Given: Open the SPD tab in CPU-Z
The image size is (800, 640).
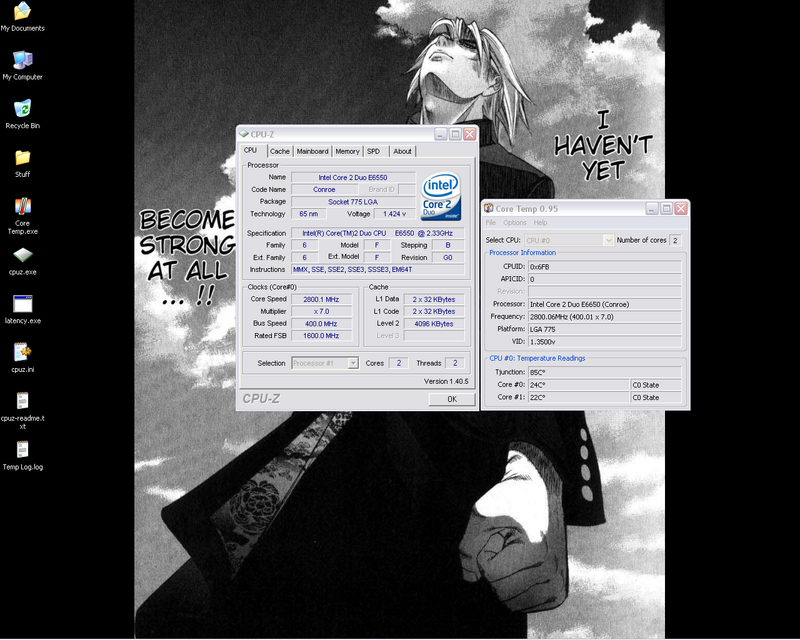Looking at the screenshot, I should coord(373,152).
